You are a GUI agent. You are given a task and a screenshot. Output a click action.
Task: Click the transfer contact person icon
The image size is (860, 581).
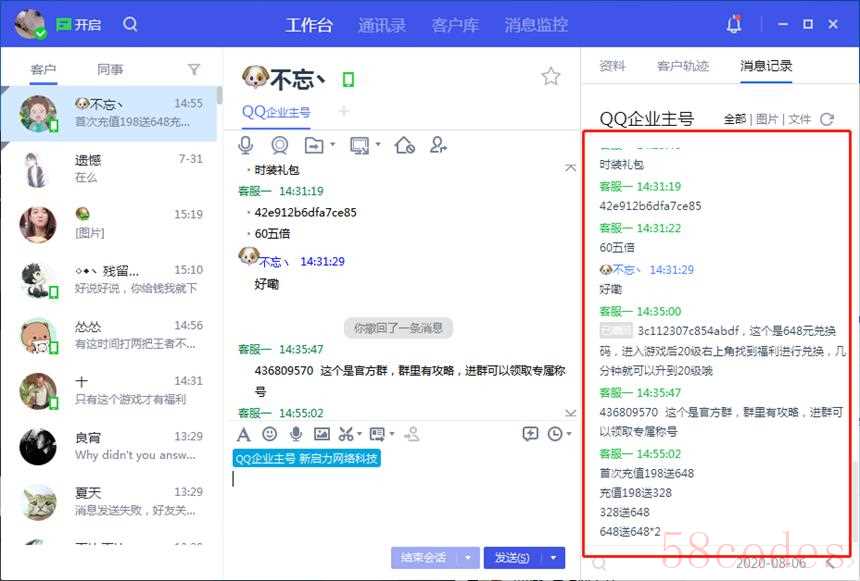coord(438,145)
